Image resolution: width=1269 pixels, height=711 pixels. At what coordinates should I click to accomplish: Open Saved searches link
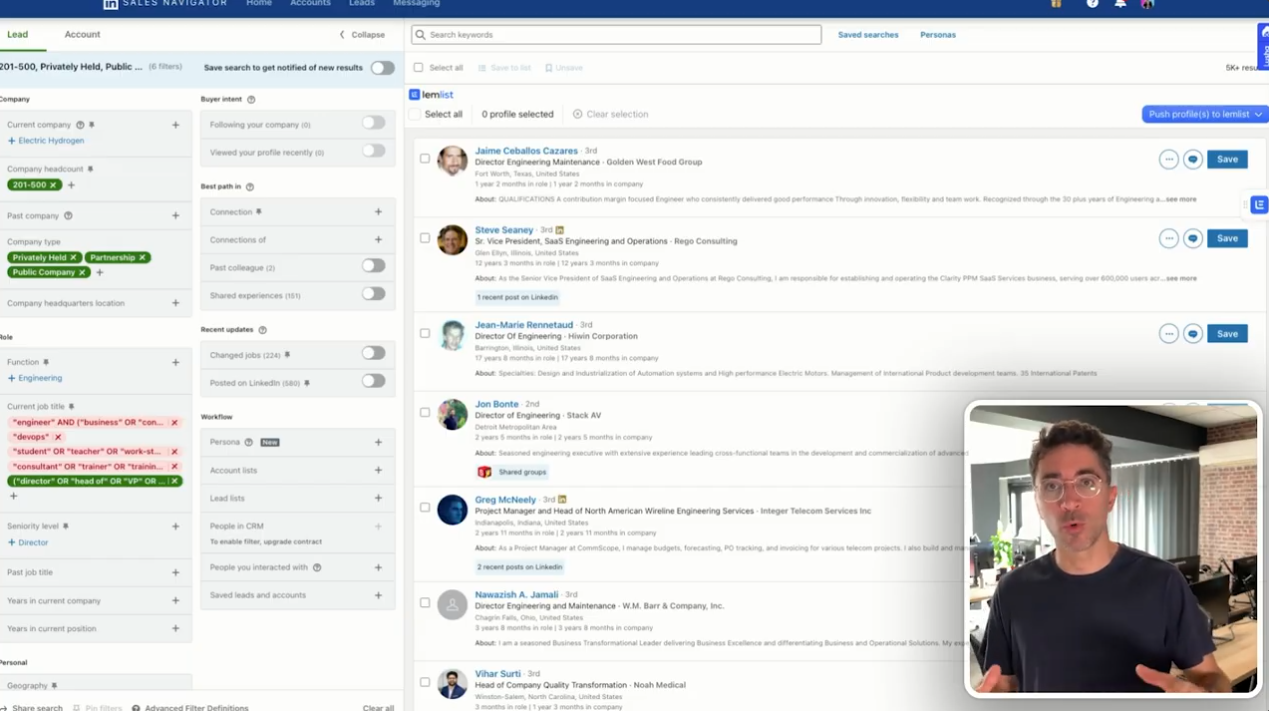(x=868, y=35)
